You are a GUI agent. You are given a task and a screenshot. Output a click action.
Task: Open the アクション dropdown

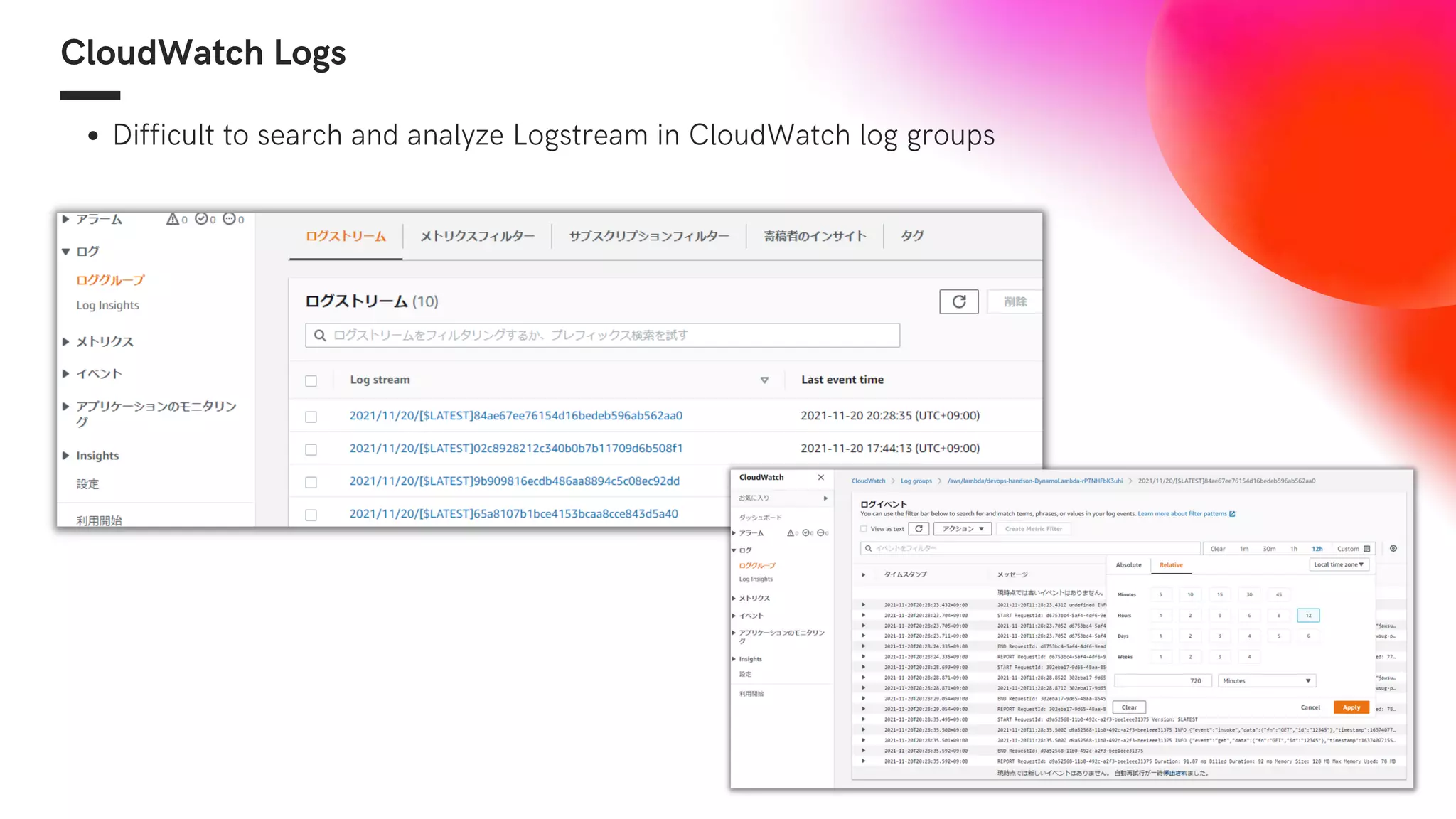963,528
